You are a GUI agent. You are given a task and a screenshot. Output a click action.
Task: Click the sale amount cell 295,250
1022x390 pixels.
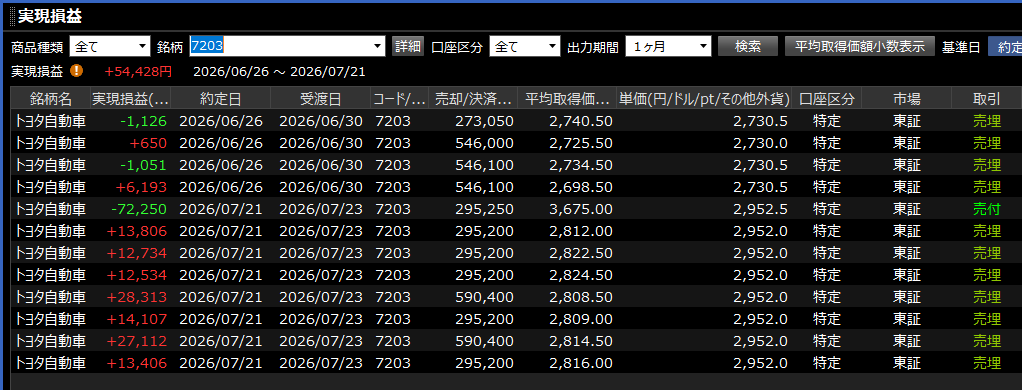[x=484, y=209]
